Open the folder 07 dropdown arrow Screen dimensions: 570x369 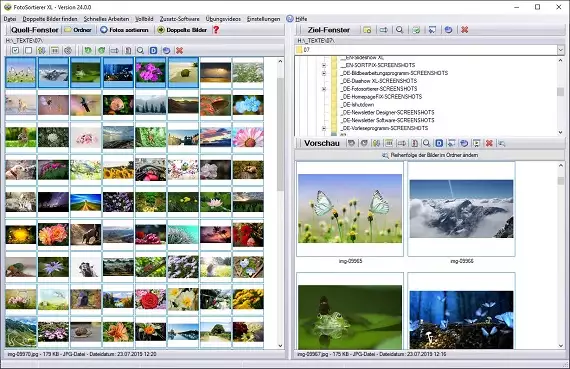point(561,50)
